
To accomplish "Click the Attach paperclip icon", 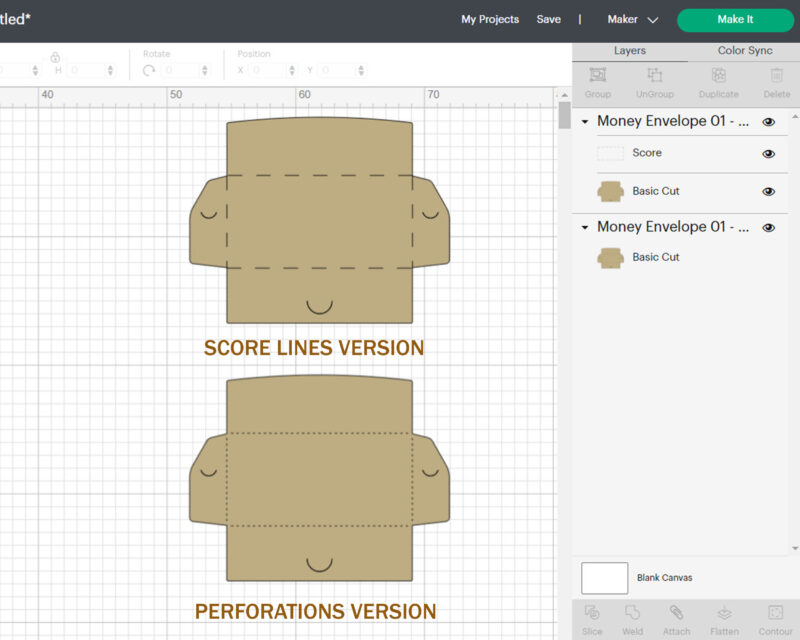I will pyautogui.click(x=676, y=613).
